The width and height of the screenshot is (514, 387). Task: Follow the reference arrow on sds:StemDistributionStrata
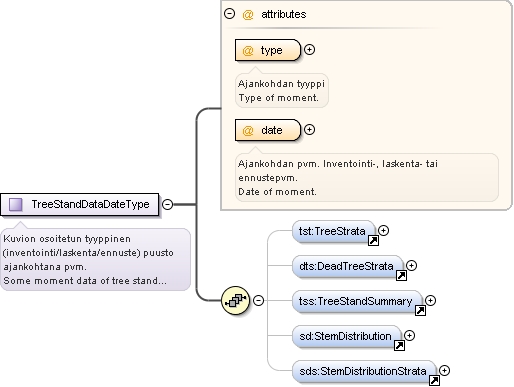(x=434, y=380)
